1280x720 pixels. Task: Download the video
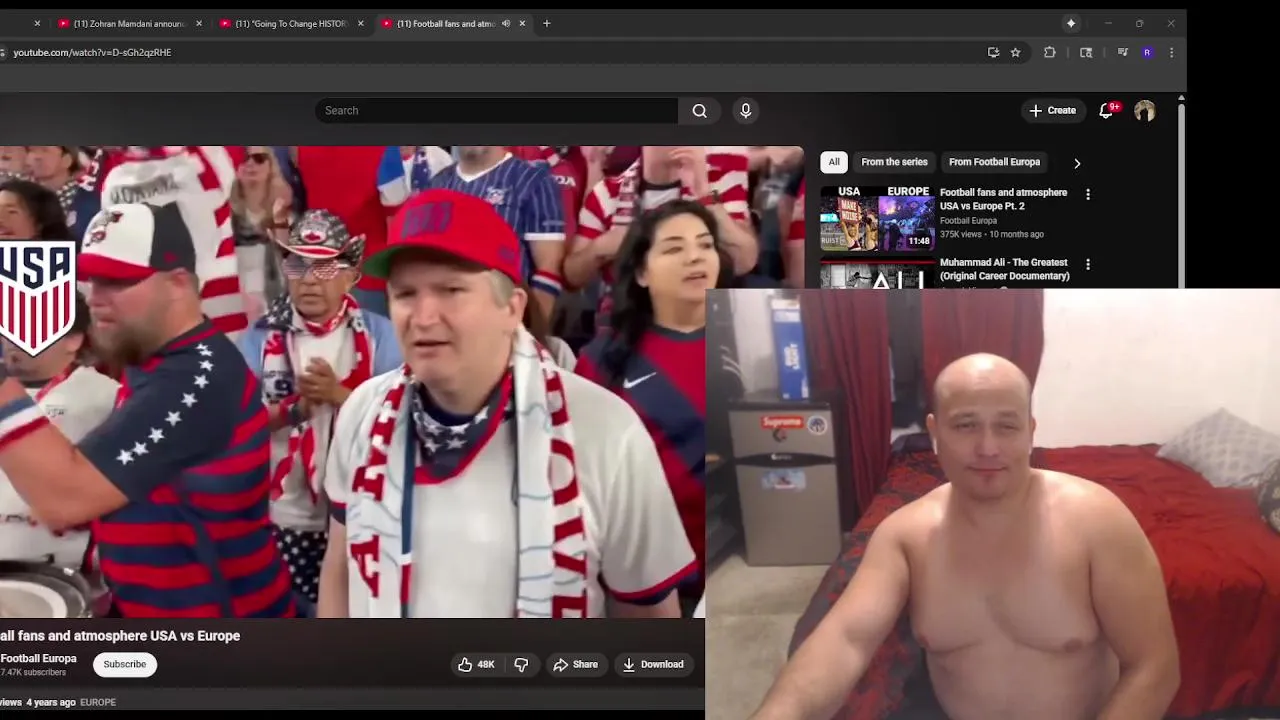653,664
